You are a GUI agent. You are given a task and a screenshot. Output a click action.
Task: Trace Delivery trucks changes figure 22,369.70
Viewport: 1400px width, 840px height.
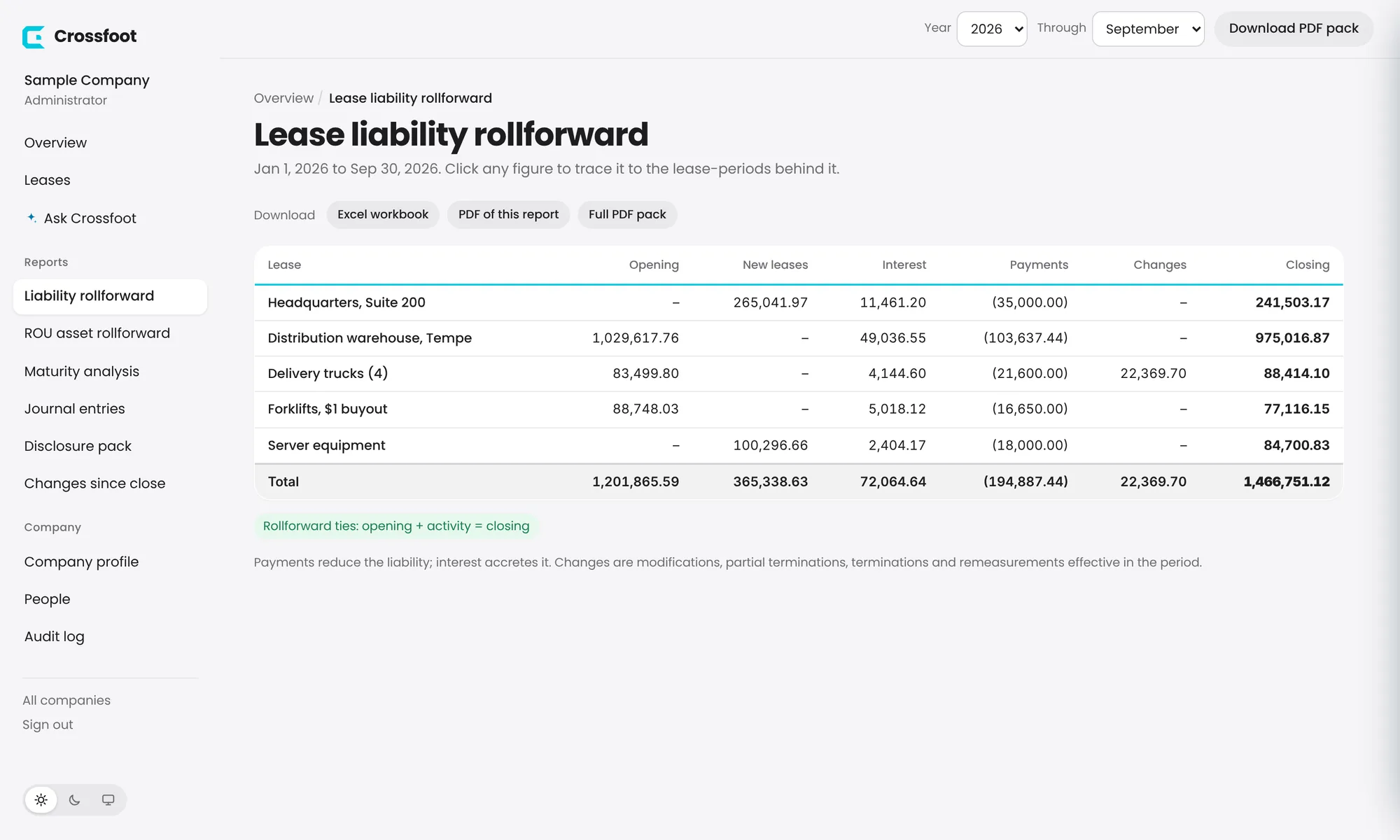(1154, 373)
